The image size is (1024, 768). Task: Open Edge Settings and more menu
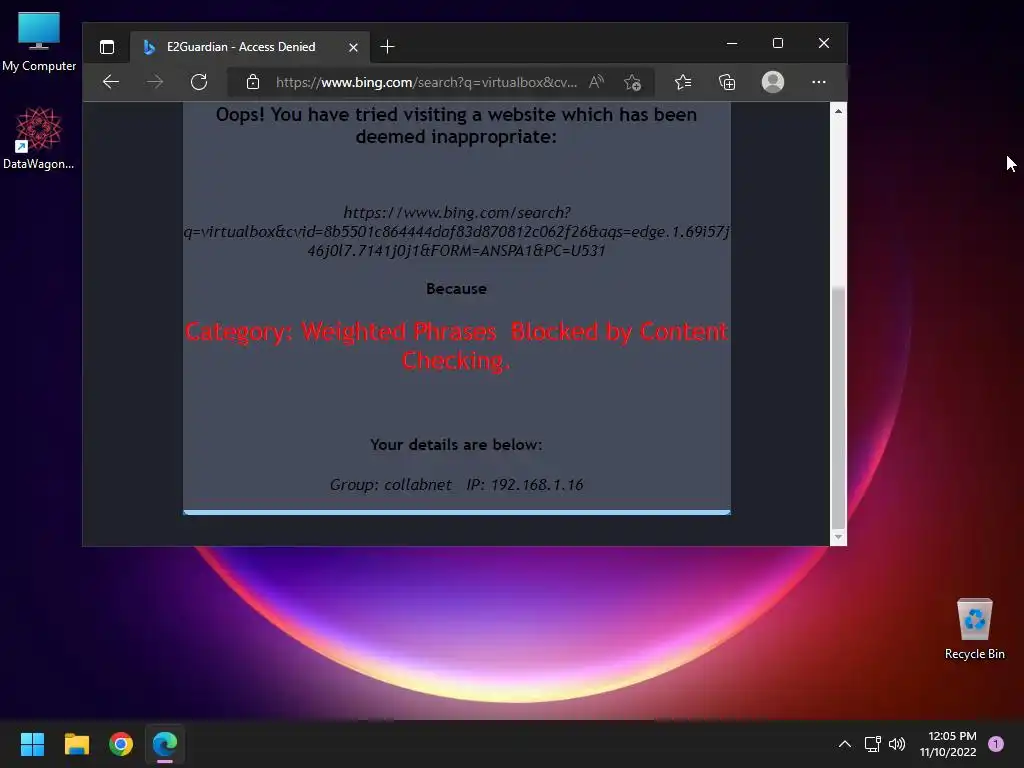[818, 82]
